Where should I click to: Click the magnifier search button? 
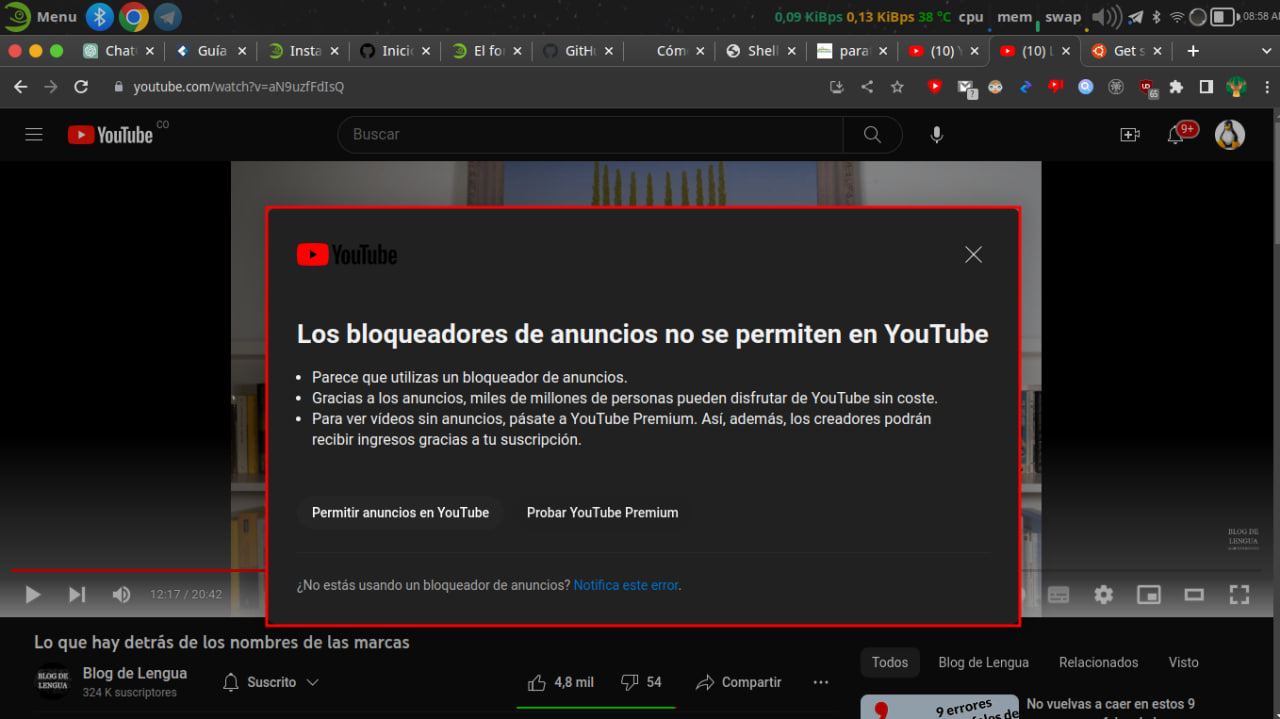(x=872, y=134)
